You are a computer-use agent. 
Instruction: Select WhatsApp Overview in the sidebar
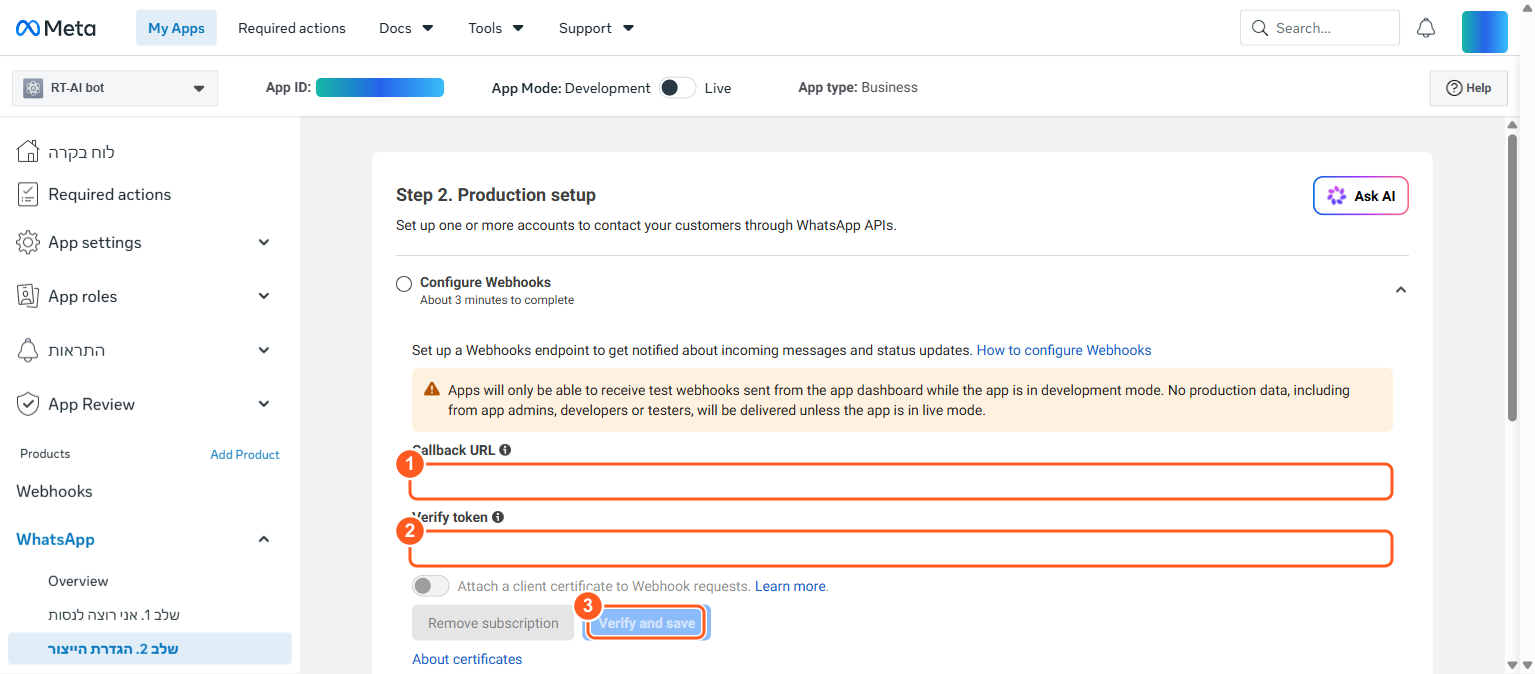point(78,581)
